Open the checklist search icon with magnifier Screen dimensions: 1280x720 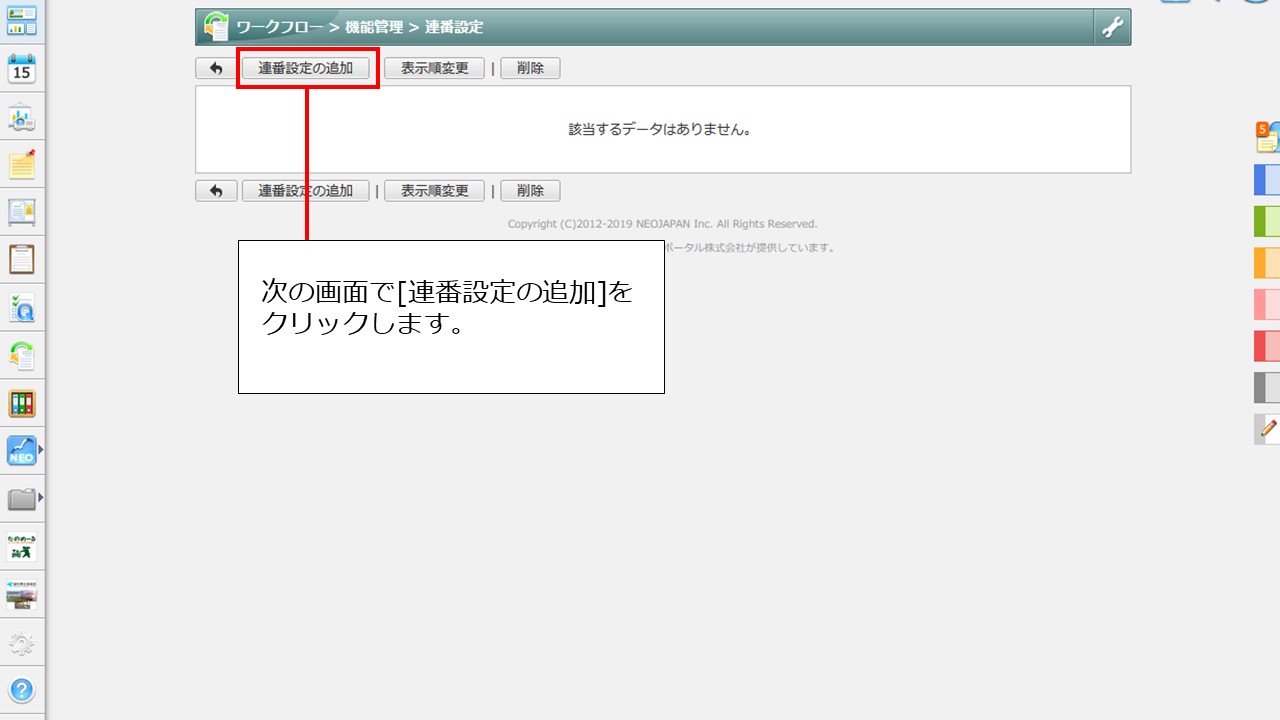[x=22, y=308]
